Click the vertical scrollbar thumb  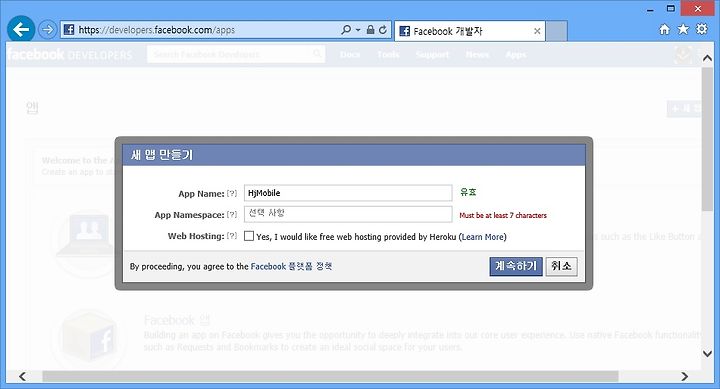tap(707, 139)
